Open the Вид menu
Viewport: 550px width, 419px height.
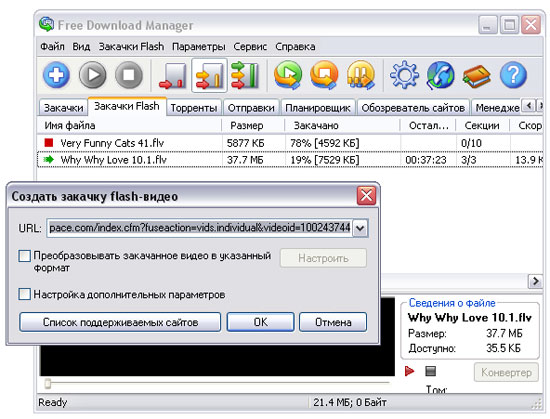click(81, 46)
